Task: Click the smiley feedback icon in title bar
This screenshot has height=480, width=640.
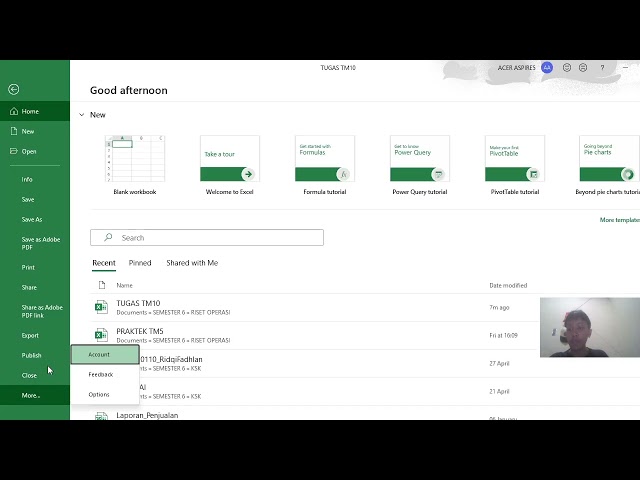Action: 567,67
